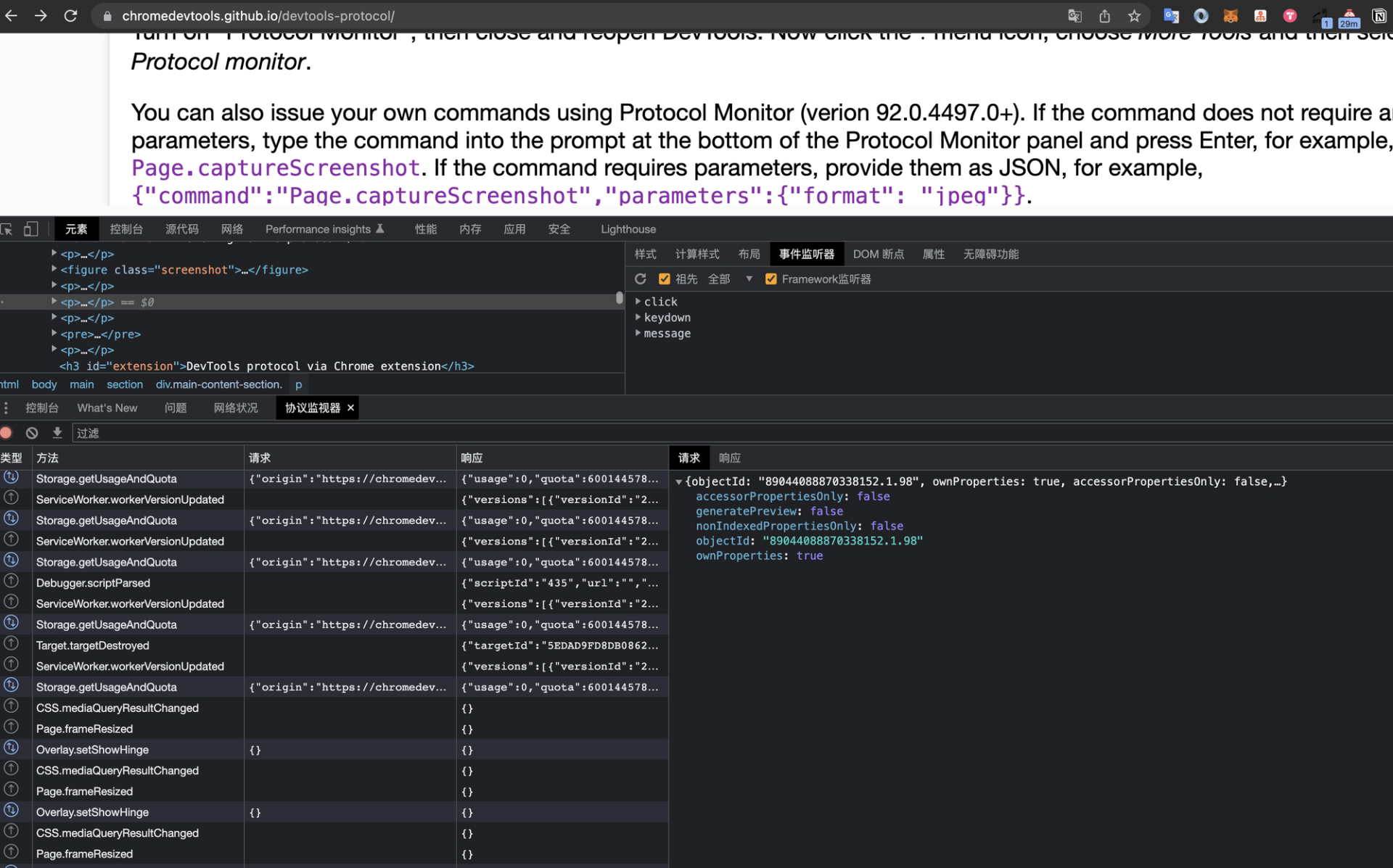Expand the keydown event listener entry
This screenshot has height=868, width=1393.
tap(638, 317)
